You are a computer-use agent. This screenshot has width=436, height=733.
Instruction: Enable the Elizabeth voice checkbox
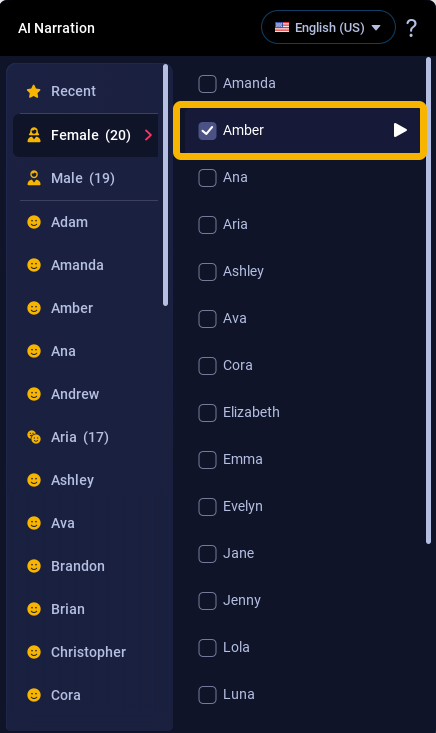pyautogui.click(x=207, y=413)
